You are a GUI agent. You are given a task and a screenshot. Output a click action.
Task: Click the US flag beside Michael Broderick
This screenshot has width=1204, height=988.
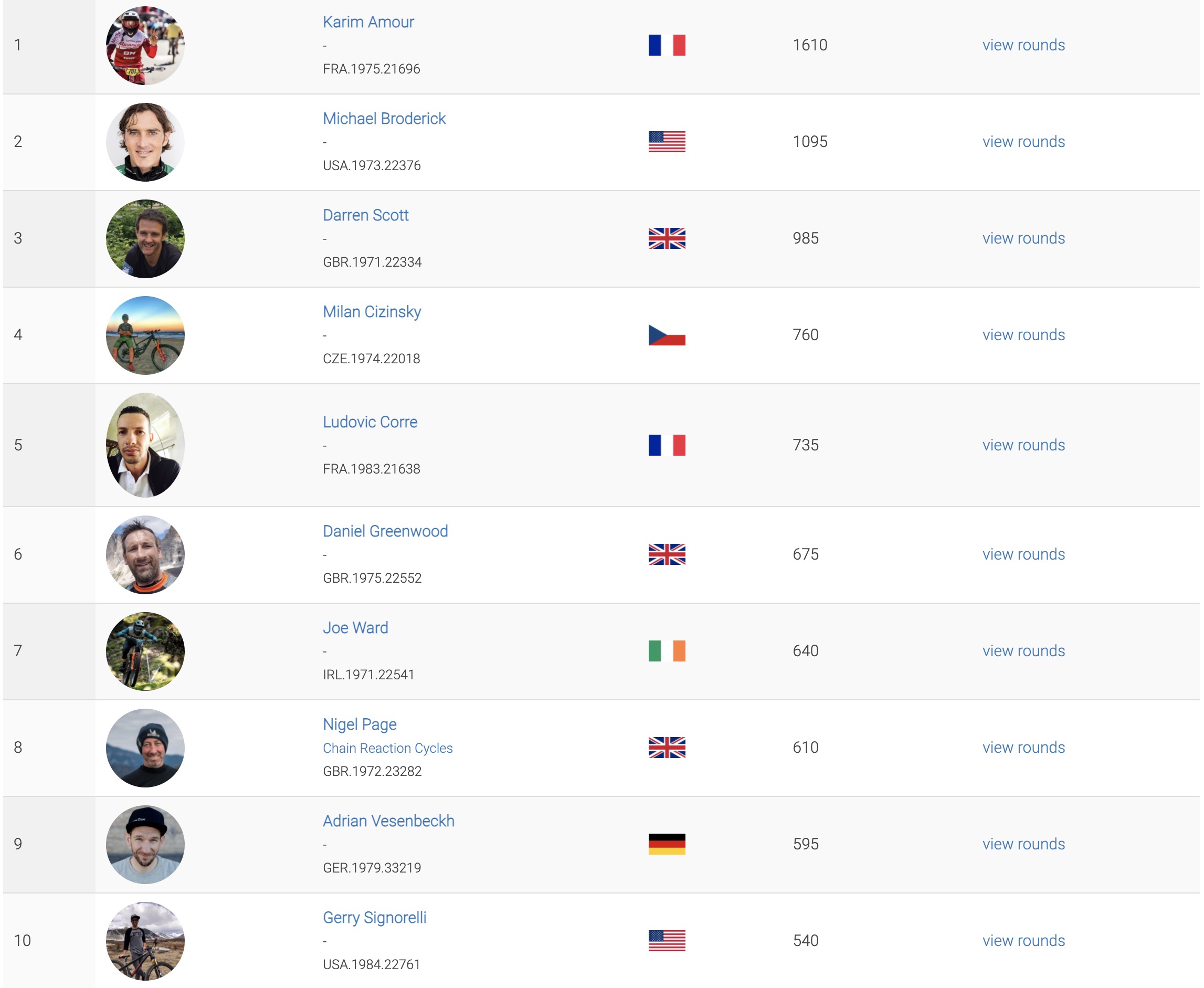(x=667, y=142)
